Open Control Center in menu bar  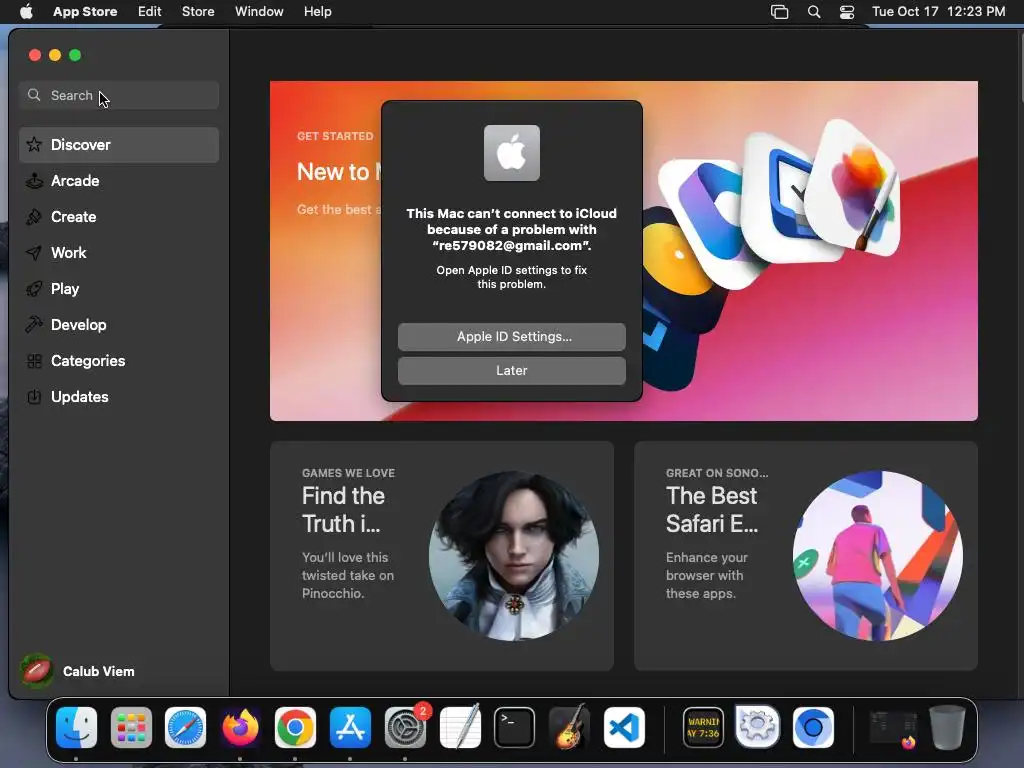click(847, 12)
